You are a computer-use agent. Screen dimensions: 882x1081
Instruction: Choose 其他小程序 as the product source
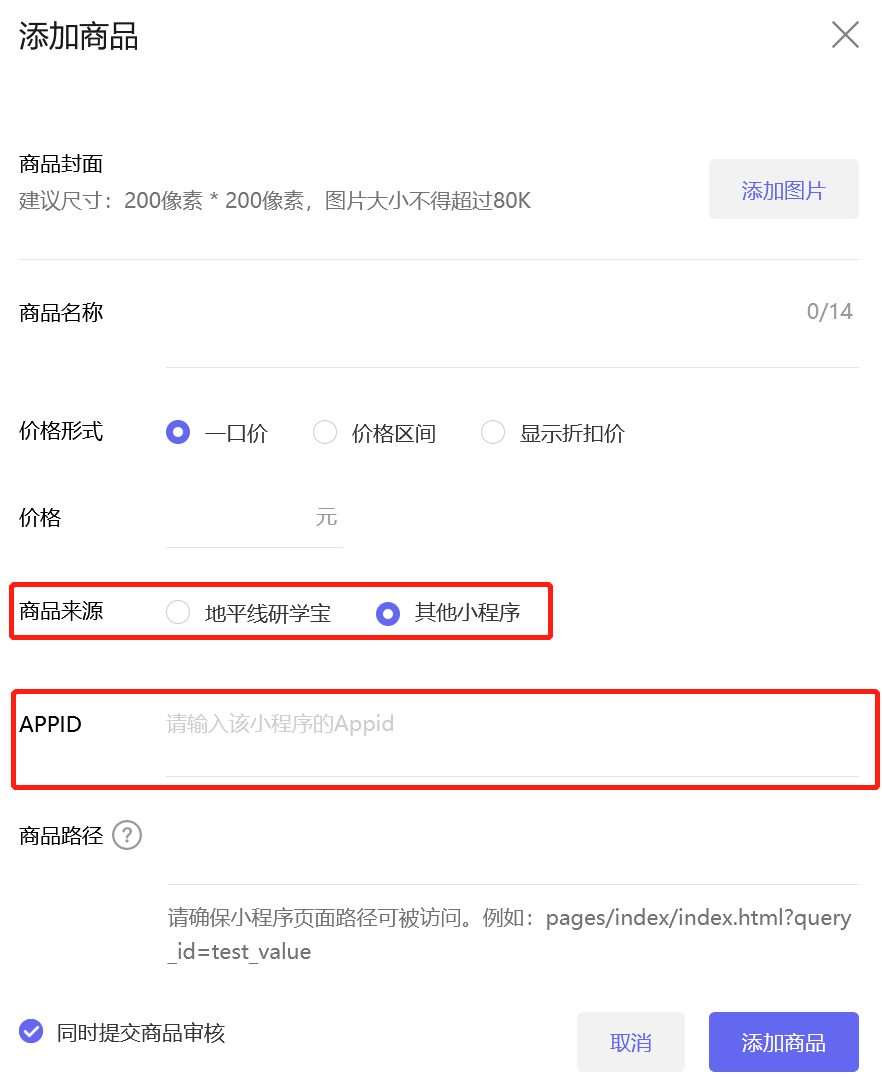point(388,613)
